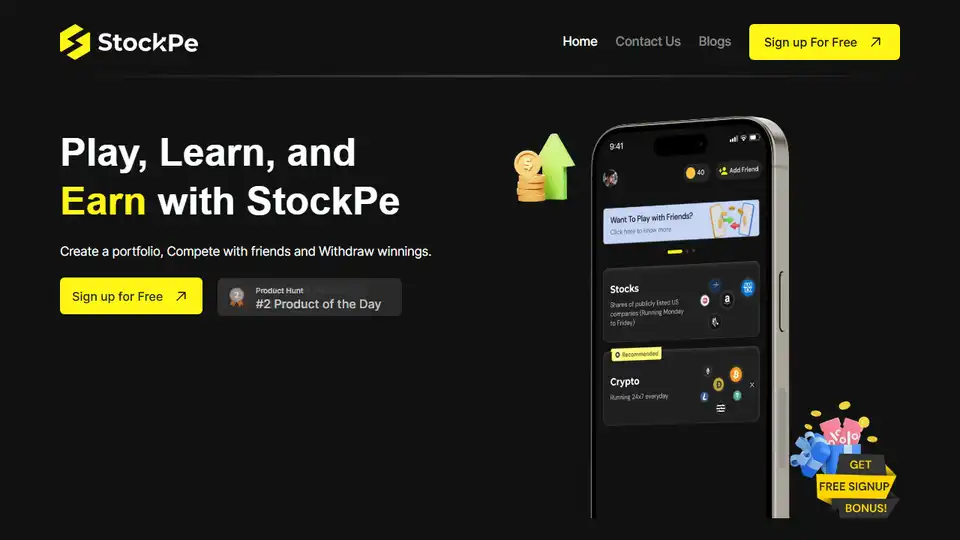Tap XRP icon in Crypto card
This screenshot has height=540, width=960.
752,384
